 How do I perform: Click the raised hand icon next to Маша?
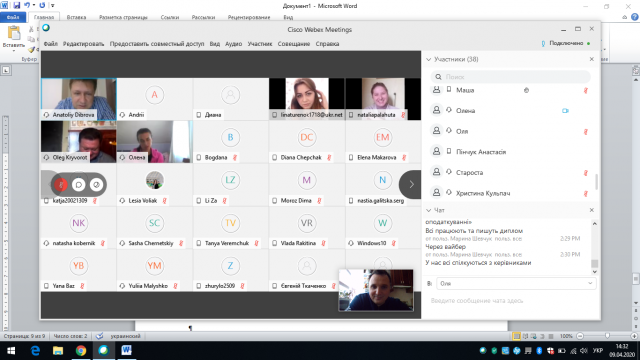(x=527, y=90)
